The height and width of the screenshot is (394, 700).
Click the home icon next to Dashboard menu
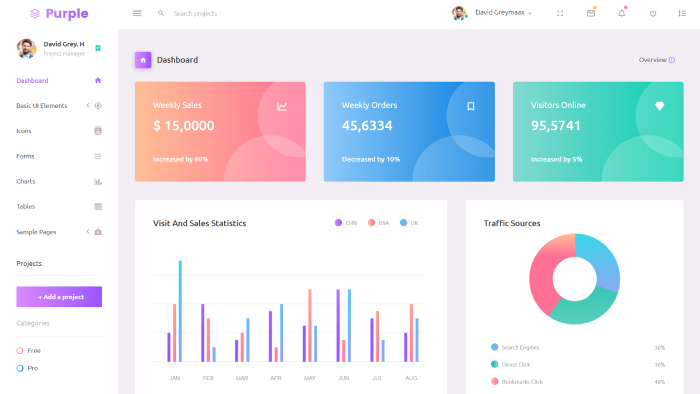[98, 80]
